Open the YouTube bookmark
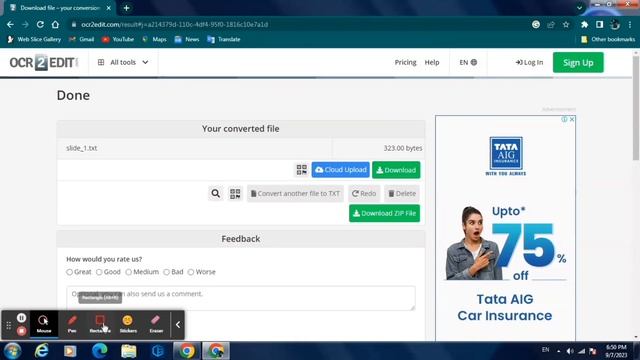This screenshot has height=360, width=640. (118, 39)
